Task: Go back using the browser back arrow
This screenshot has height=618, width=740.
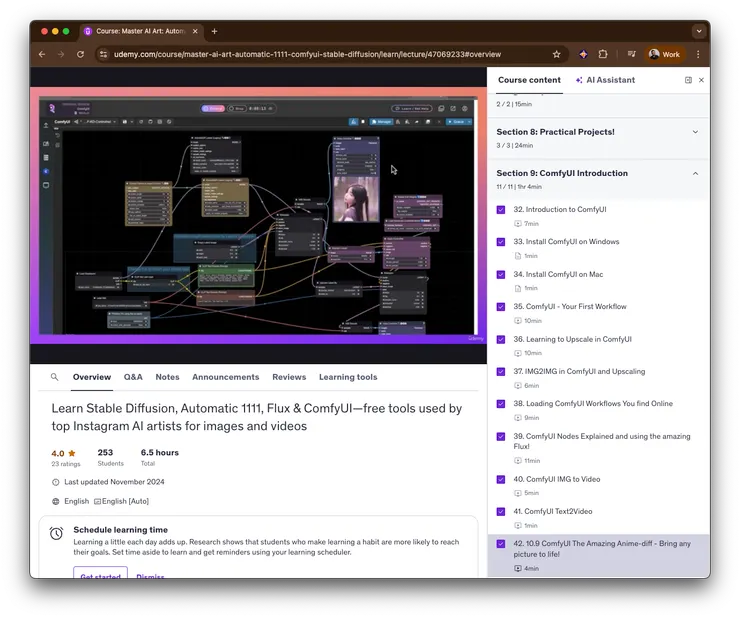Action: click(42, 54)
